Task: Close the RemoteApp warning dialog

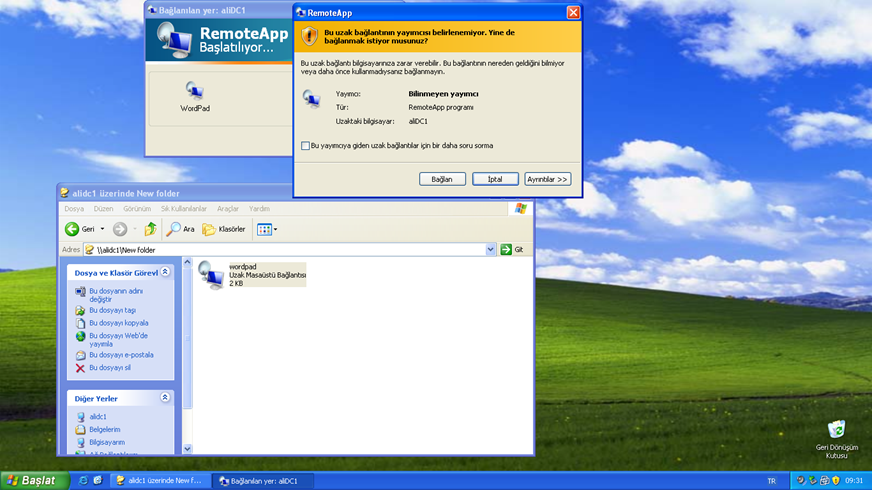Action: (x=573, y=12)
